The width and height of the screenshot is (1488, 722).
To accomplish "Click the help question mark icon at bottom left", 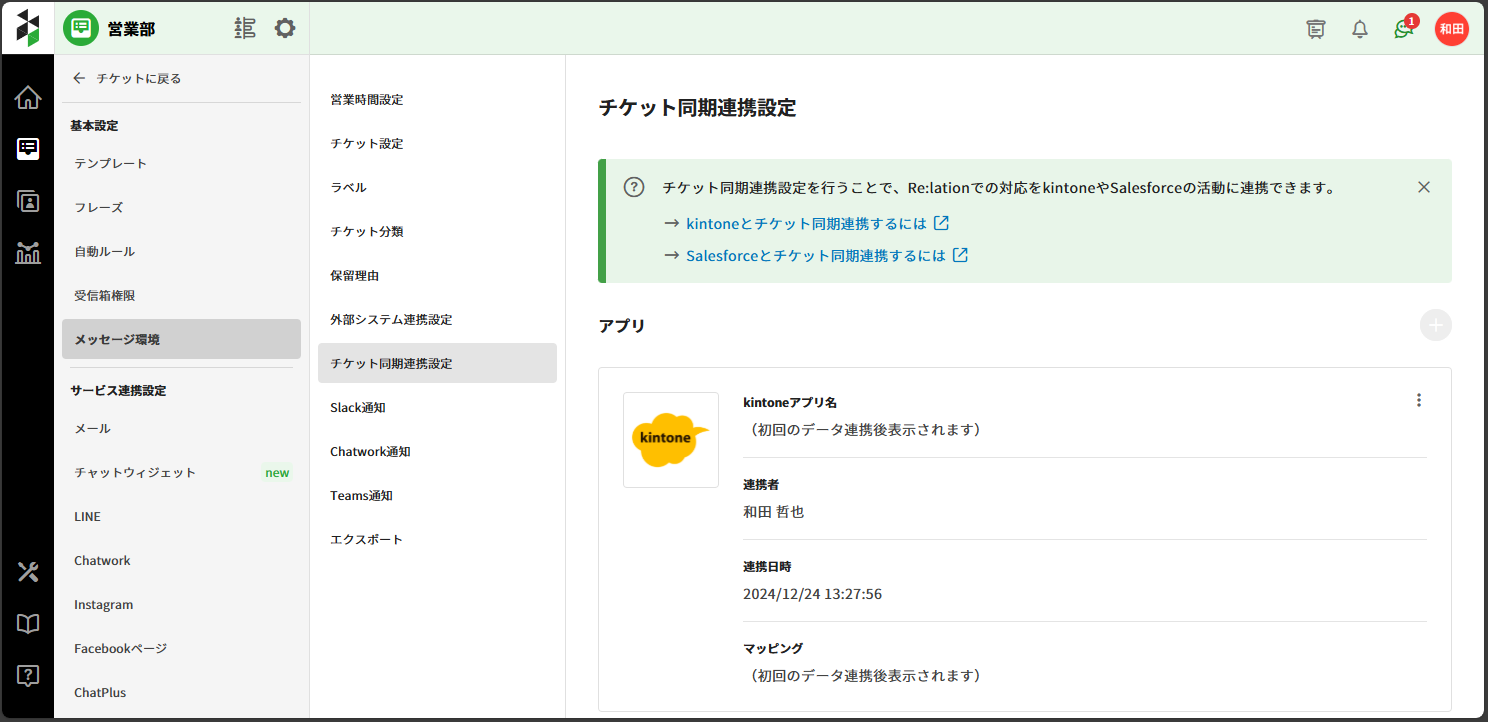I will [x=28, y=676].
